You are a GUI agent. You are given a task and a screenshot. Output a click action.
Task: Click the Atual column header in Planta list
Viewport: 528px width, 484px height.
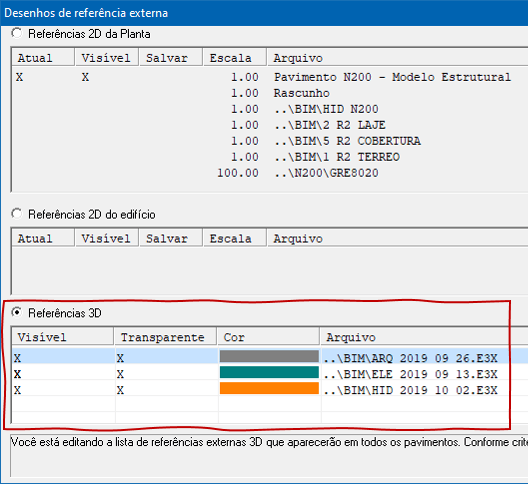pyautogui.click(x=43, y=58)
